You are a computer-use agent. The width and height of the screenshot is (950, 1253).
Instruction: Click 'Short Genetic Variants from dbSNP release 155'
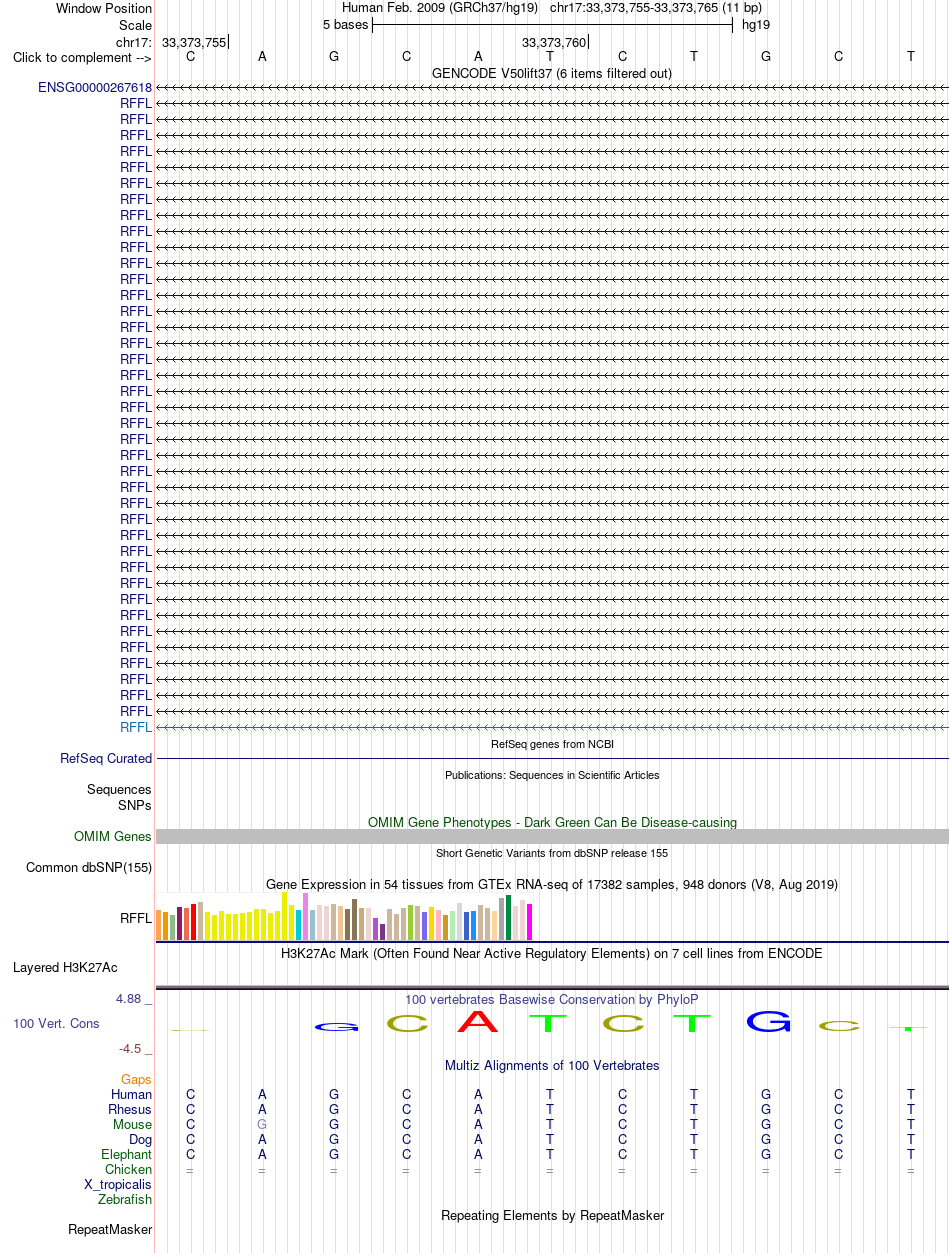point(552,853)
